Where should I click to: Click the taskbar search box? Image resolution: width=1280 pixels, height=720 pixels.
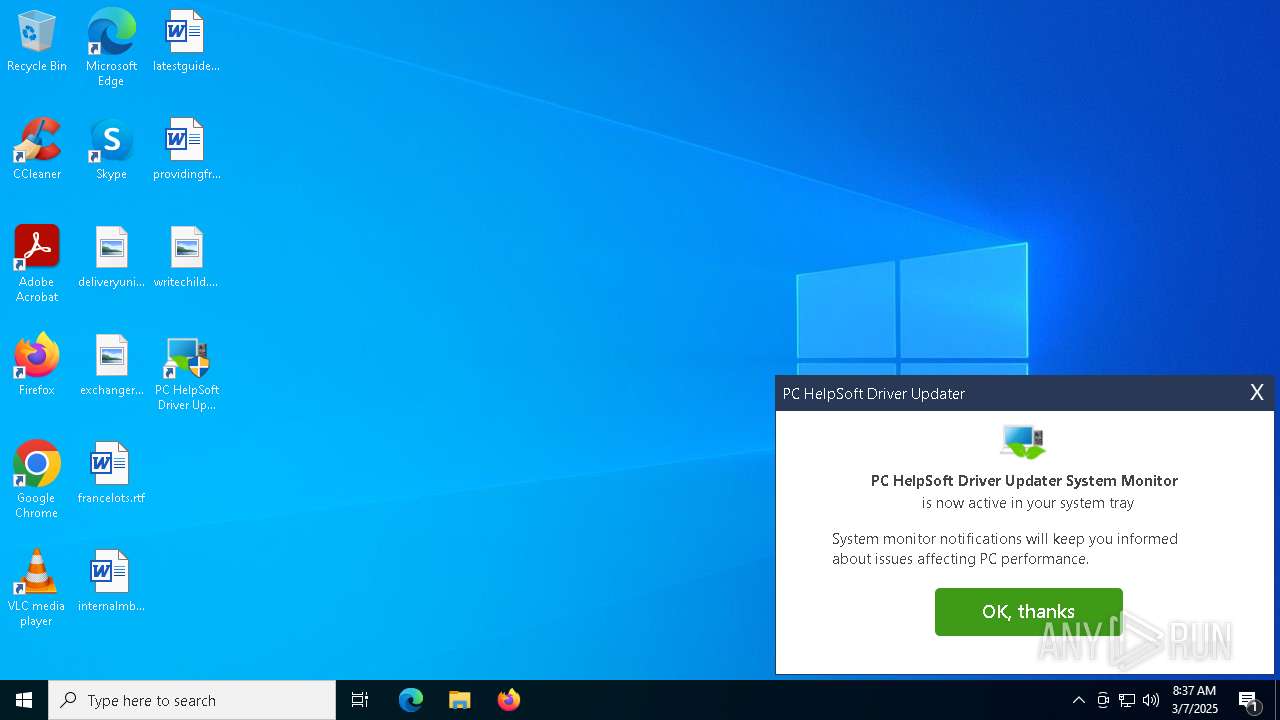click(x=192, y=700)
